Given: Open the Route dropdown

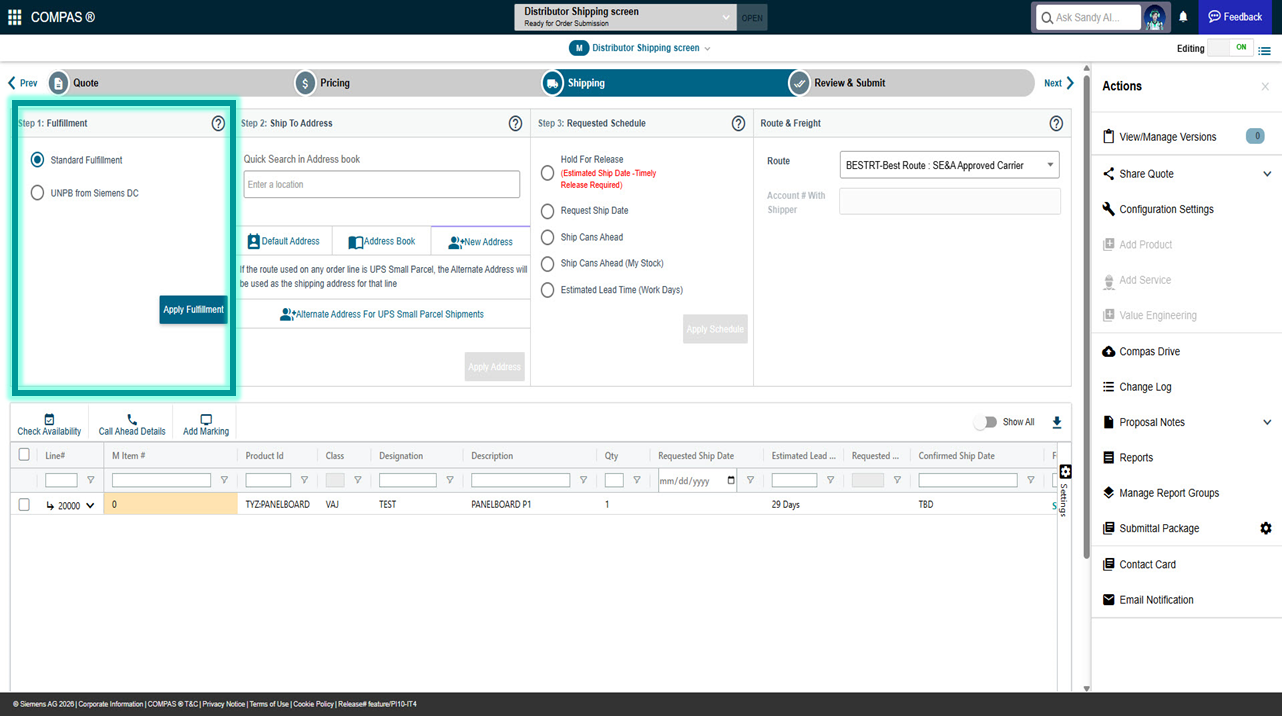Looking at the screenshot, I should (949, 165).
